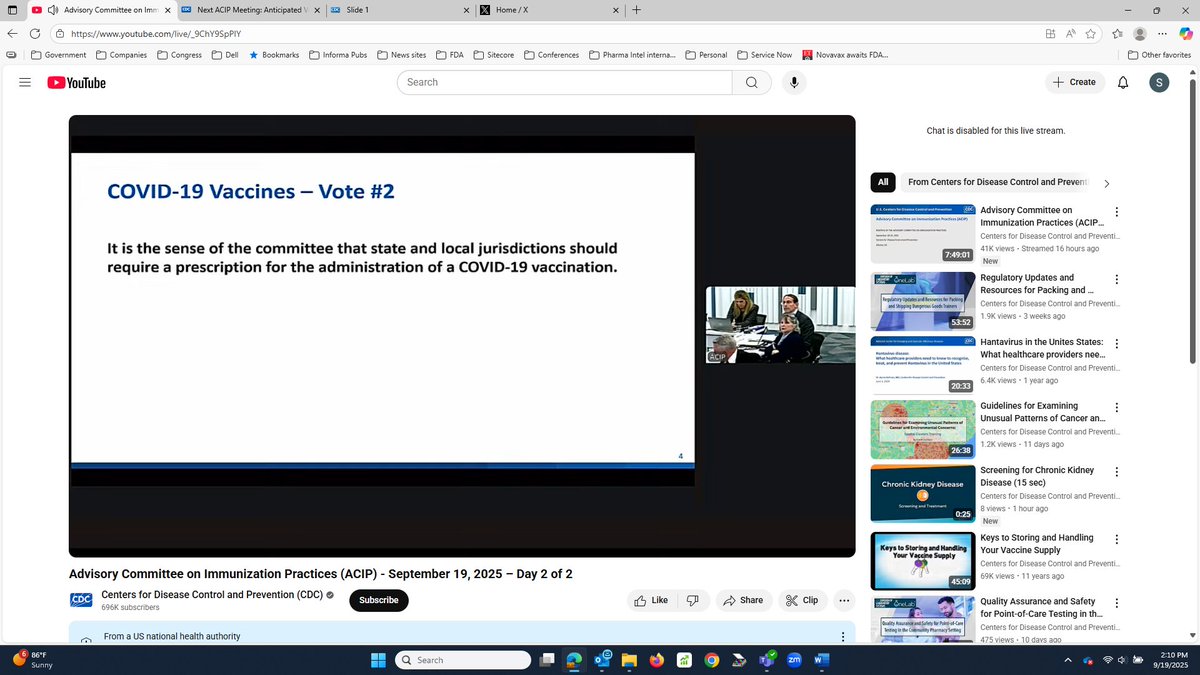Image resolution: width=1200 pixels, height=675 pixels.
Task: Open the Edge Copilot icon
Action: (x=1186, y=33)
